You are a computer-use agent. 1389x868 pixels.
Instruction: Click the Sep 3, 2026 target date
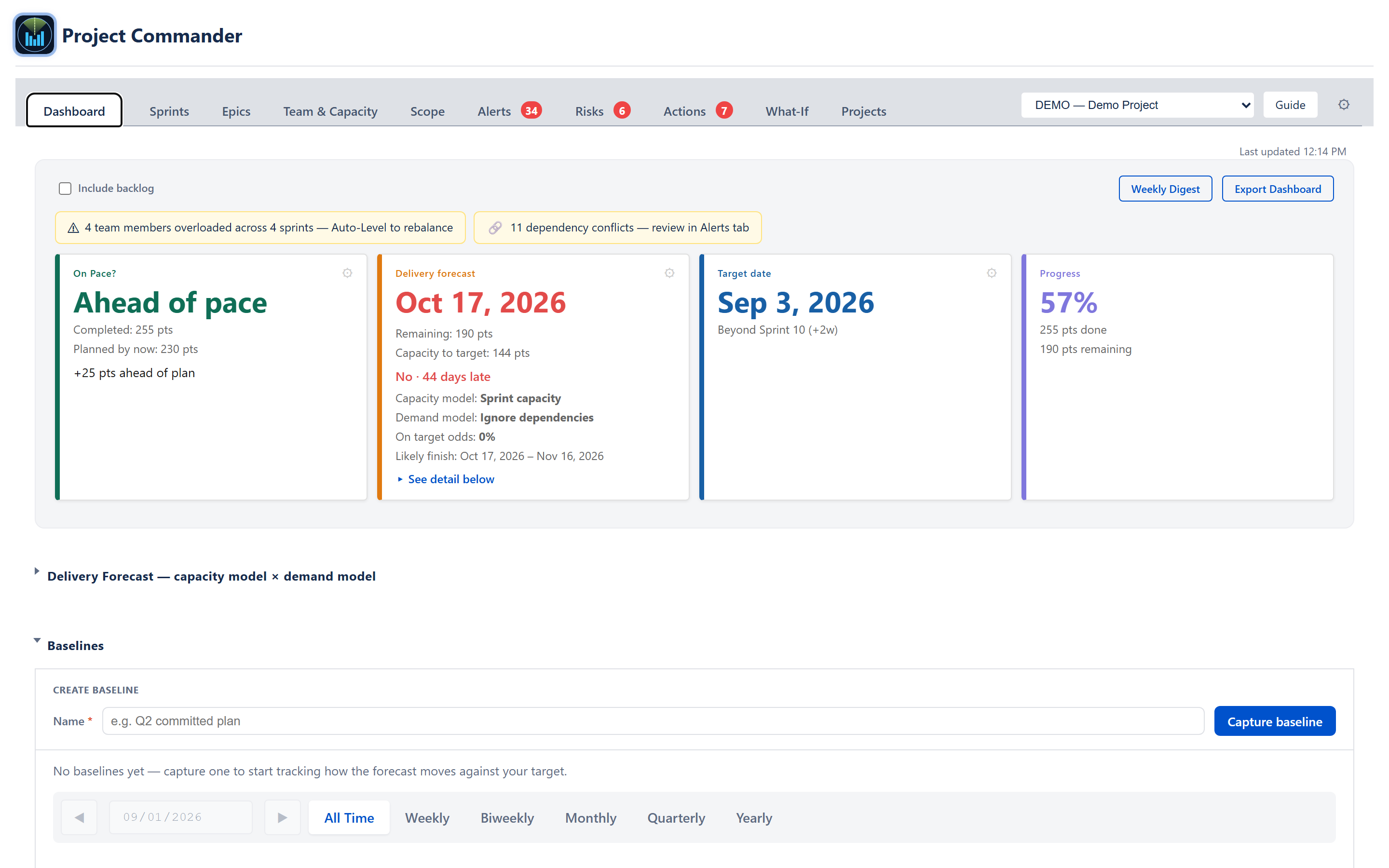click(x=795, y=302)
